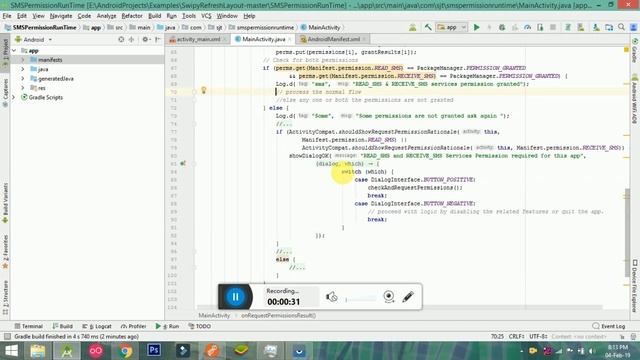Open the Refactor menu
The height and width of the screenshot is (360, 640).
pos(132,16)
